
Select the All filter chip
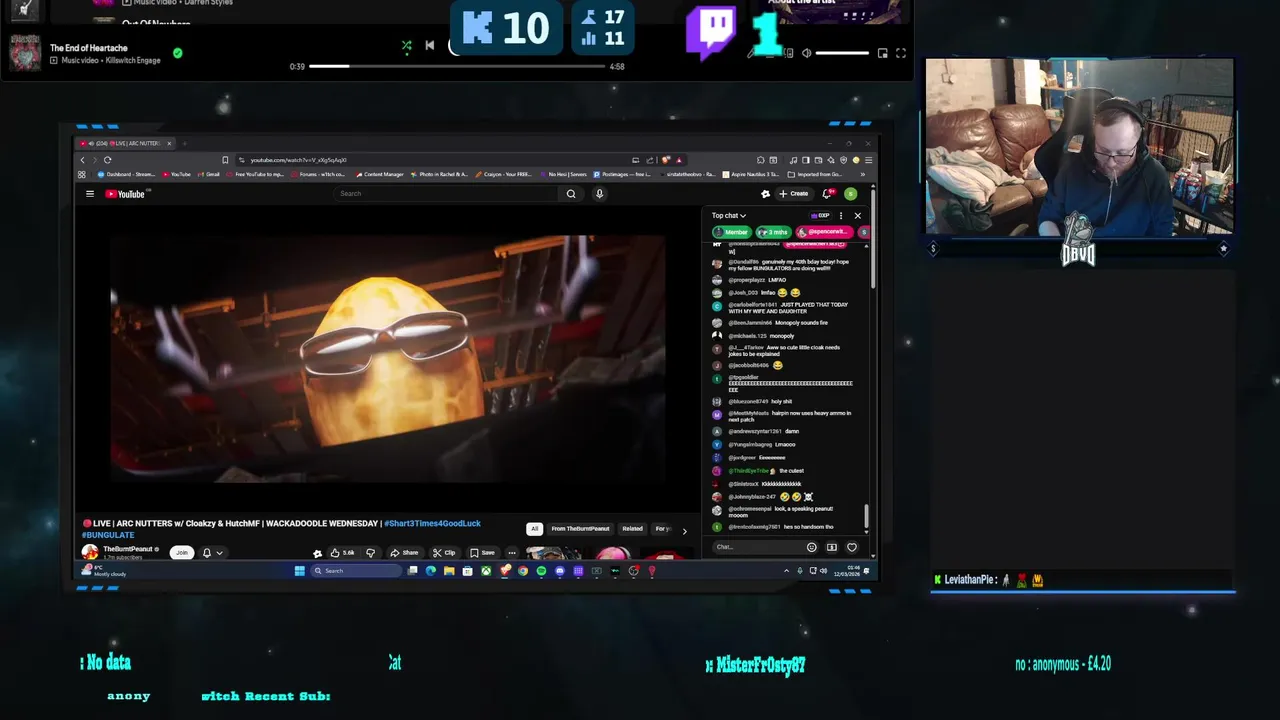(x=534, y=528)
